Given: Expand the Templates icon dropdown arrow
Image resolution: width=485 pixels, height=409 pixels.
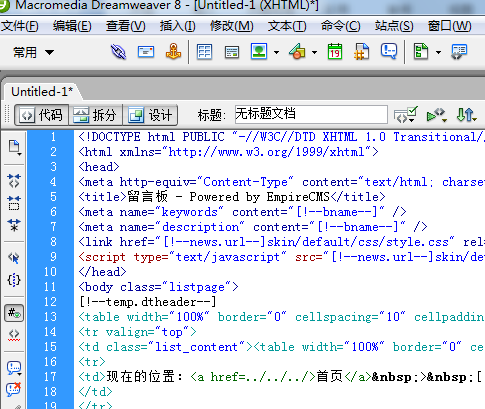Looking at the screenshot, I should coord(438,52).
